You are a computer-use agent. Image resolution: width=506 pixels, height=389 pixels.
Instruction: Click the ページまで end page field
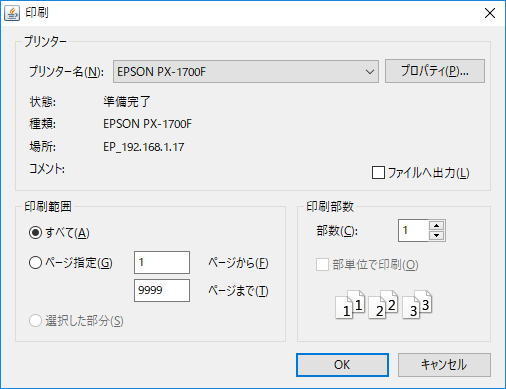coord(162,290)
